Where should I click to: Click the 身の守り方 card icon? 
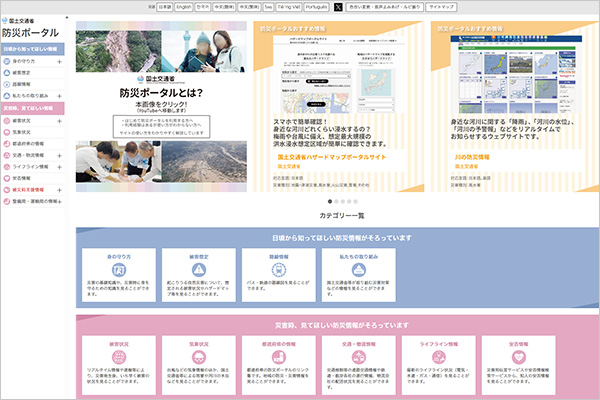pyautogui.click(x=119, y=270)
